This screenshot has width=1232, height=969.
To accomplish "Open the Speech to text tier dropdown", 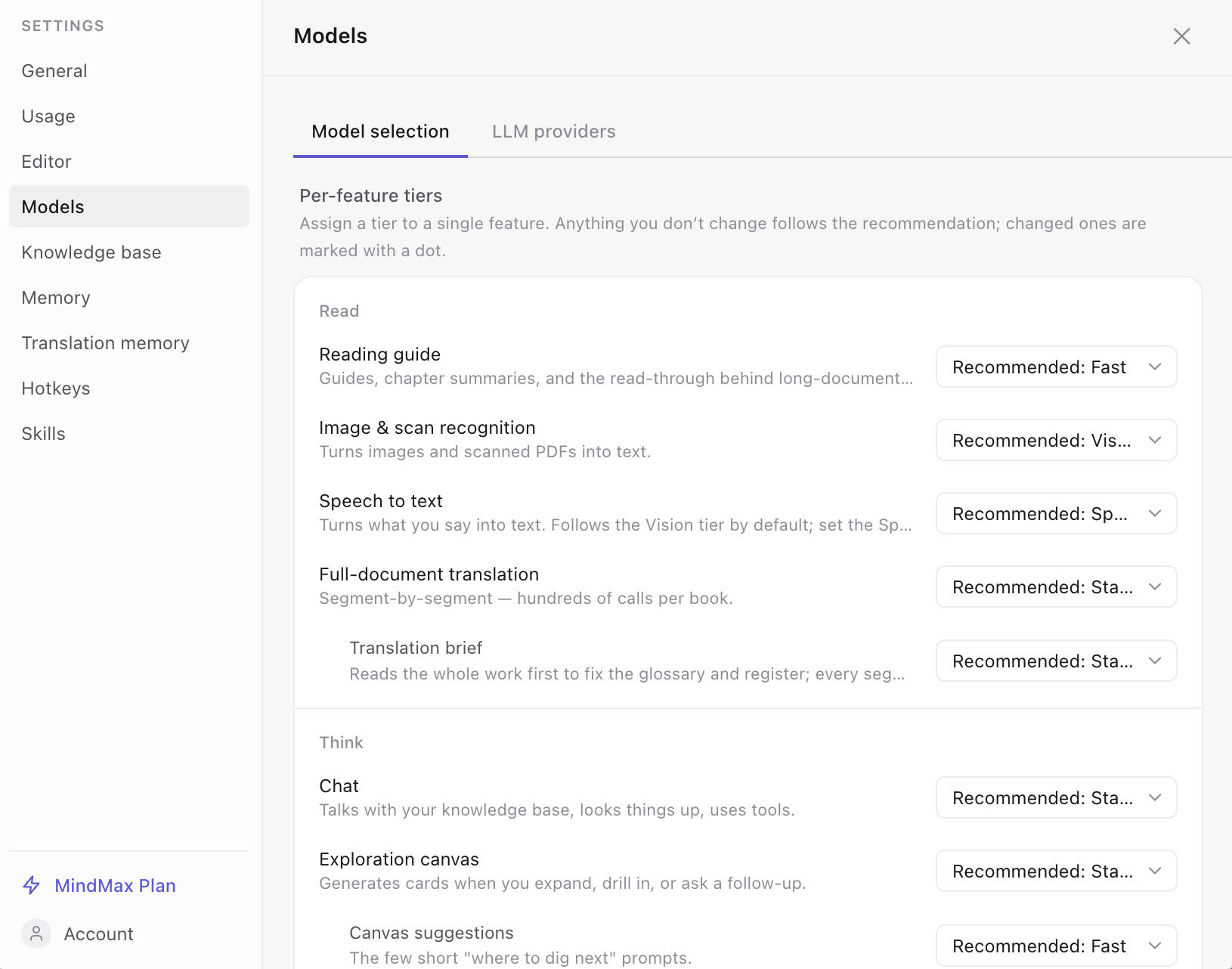I will click(1057, 513).
